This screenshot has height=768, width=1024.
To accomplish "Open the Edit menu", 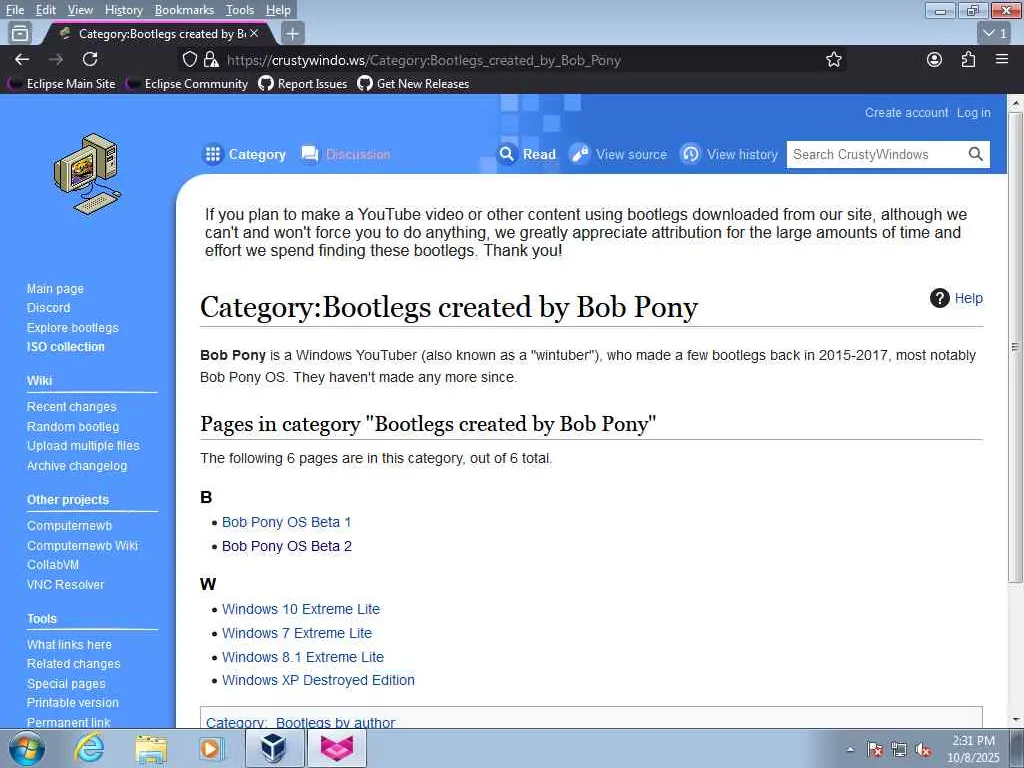I will point(46,10).
